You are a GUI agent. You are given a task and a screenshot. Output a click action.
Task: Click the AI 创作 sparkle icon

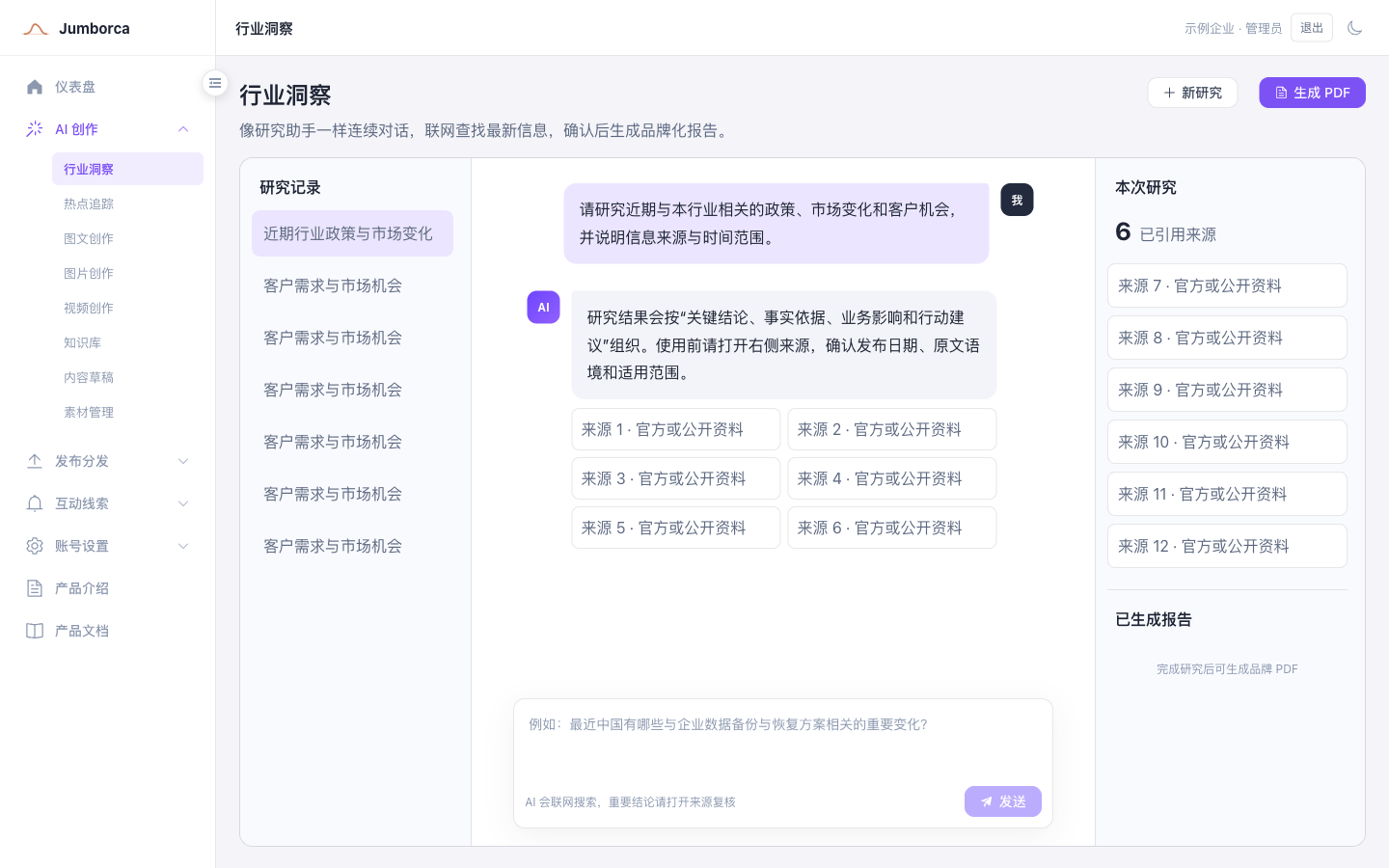35,129
